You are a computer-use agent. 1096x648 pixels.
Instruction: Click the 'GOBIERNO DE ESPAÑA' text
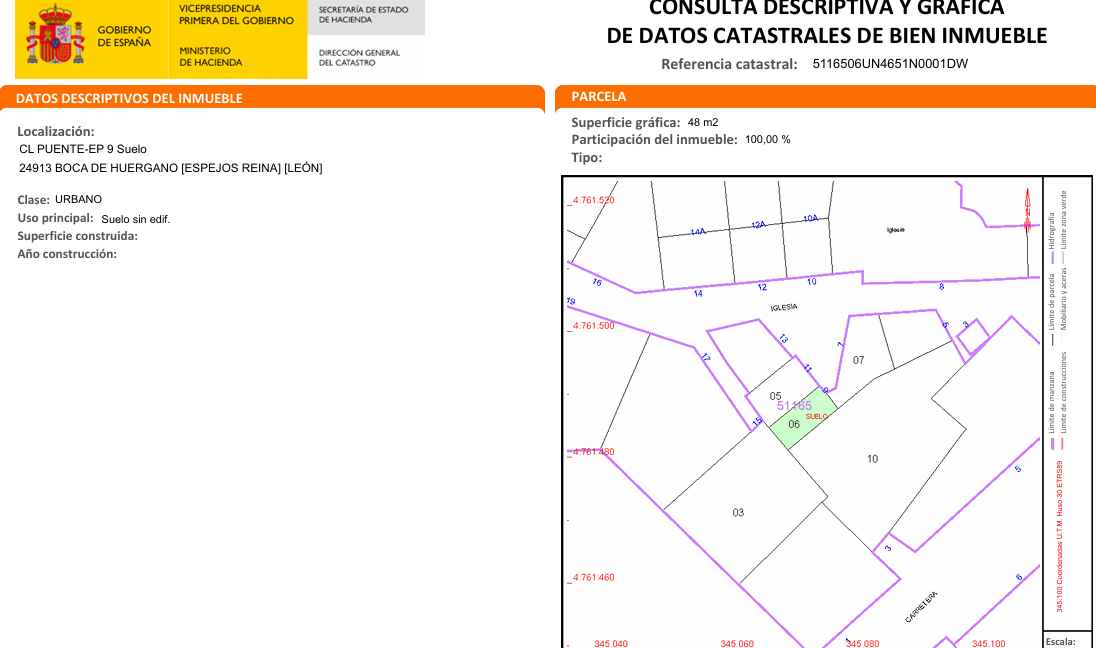point(124,36)
